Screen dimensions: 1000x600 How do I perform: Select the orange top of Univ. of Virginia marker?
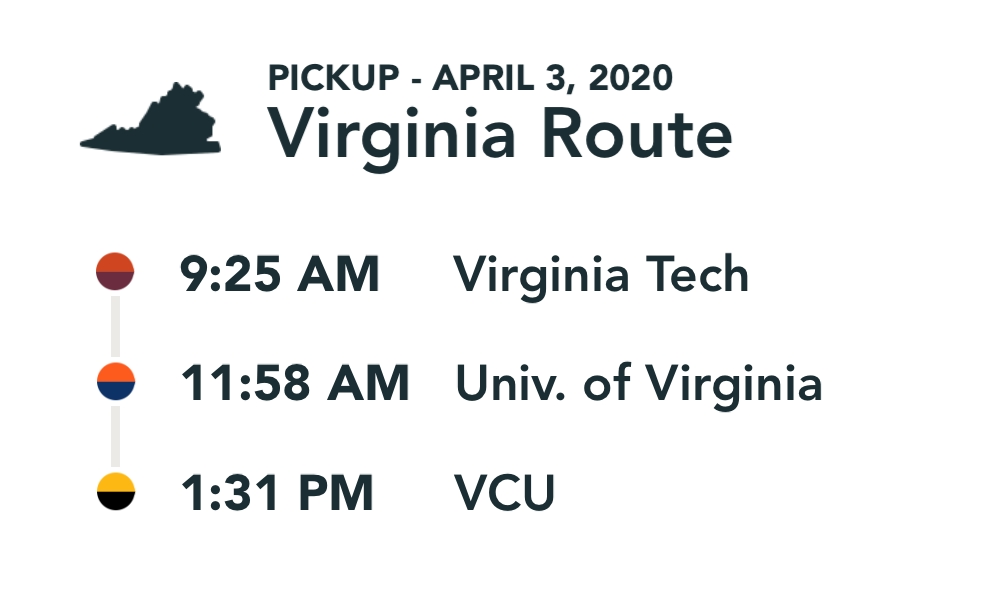(x=115, y=373)
